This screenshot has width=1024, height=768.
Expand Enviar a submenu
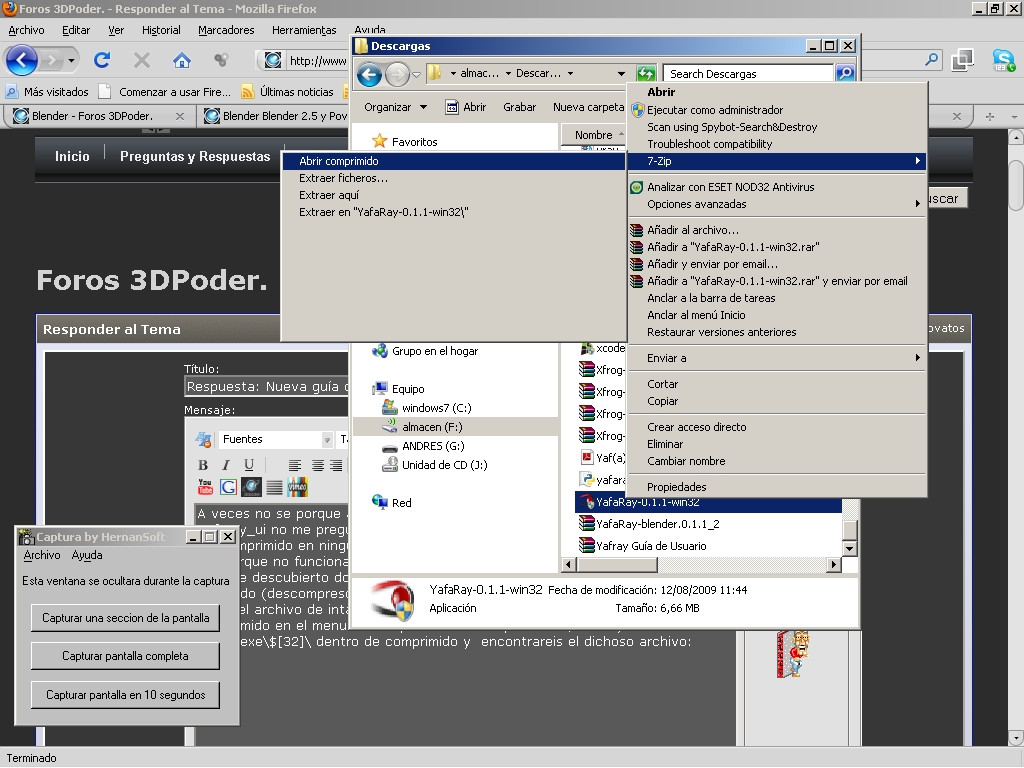[x=776, y=359]
